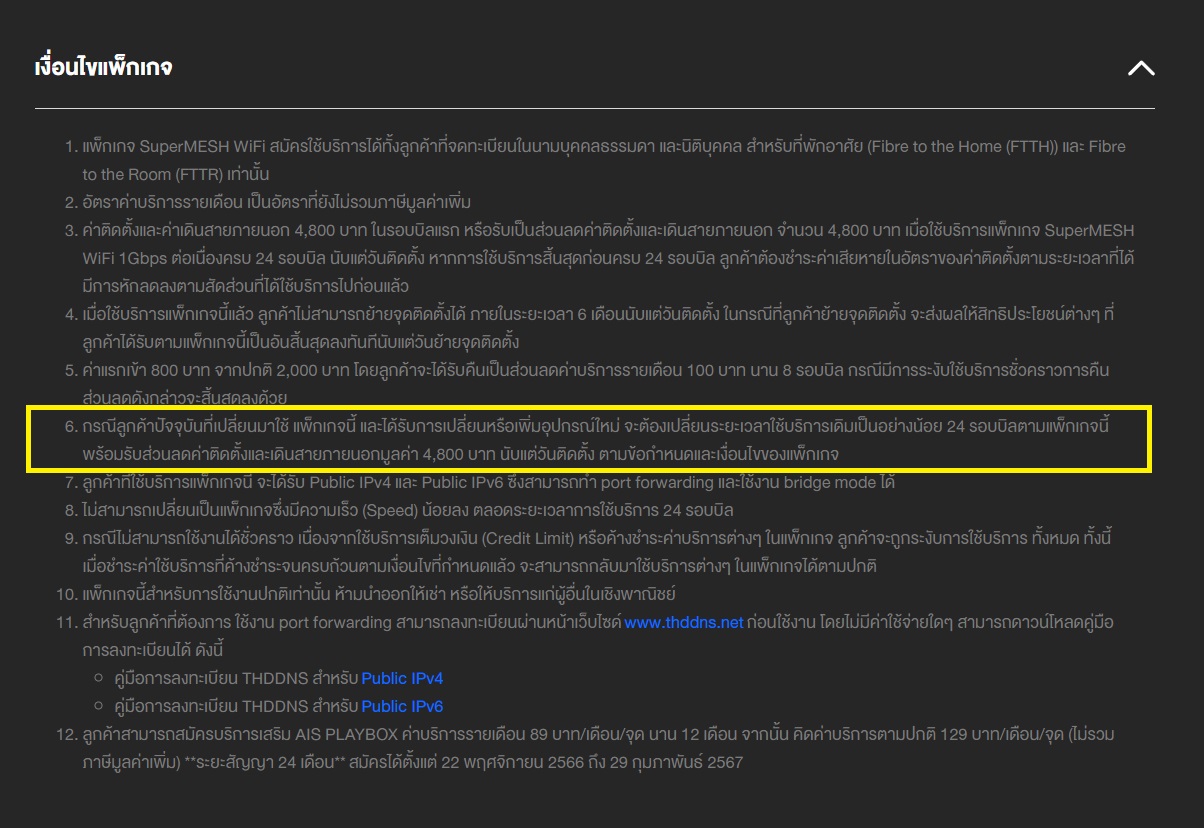Open the THDDNS guide for Public IPv4 link
This screenshot has height=828, width=1204.
pos(402,678)
